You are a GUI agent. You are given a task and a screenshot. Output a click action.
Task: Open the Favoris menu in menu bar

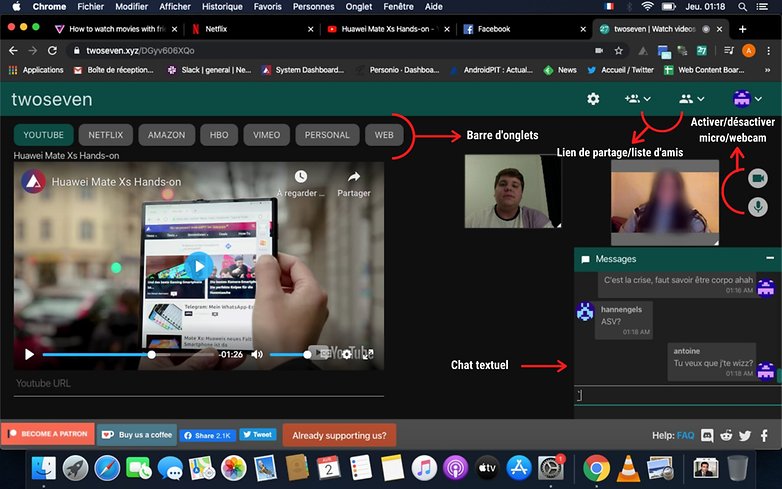(x=267, y=6)
